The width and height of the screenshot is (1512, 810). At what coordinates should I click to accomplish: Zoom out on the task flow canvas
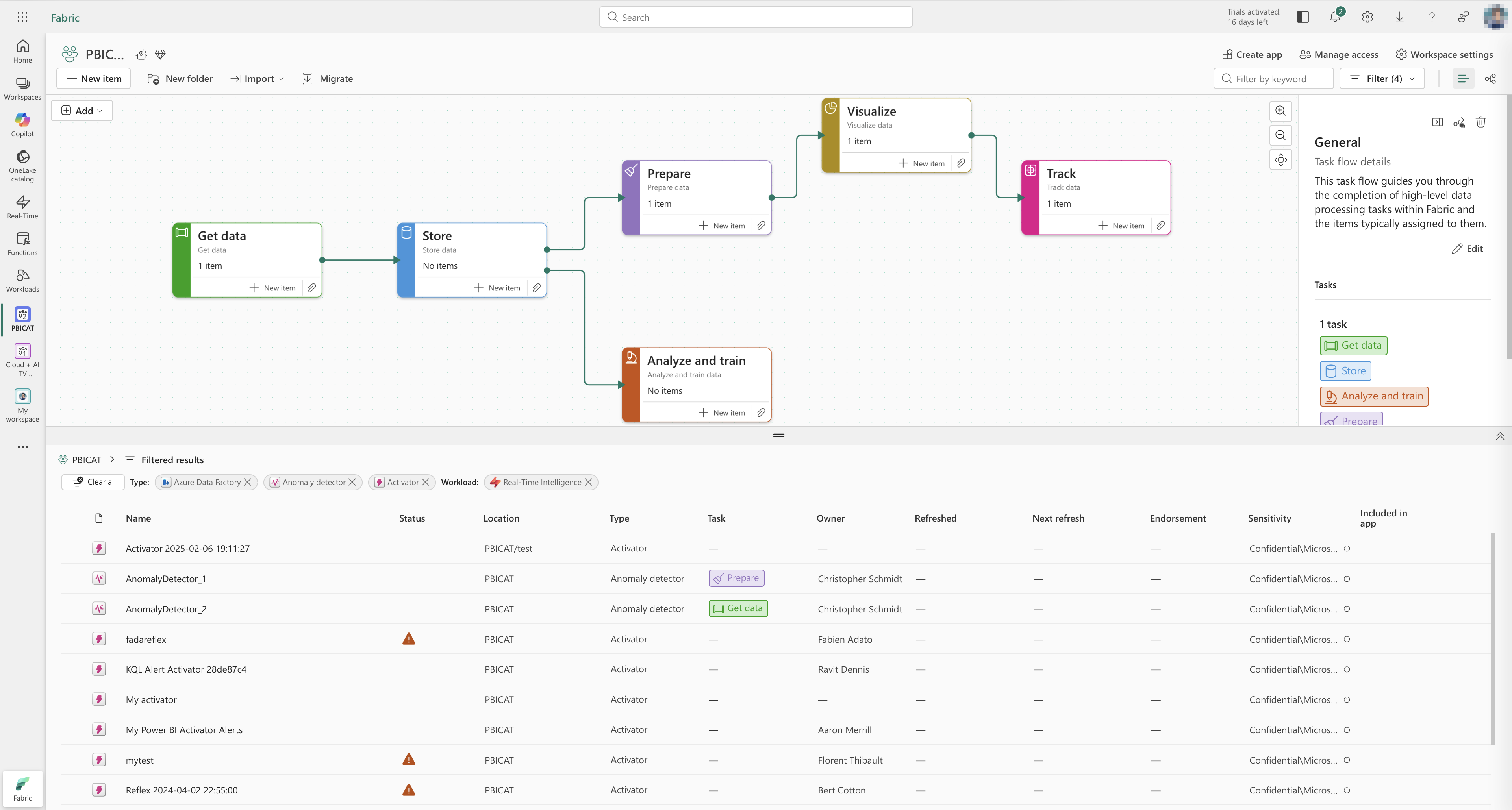click(1280, 135)
